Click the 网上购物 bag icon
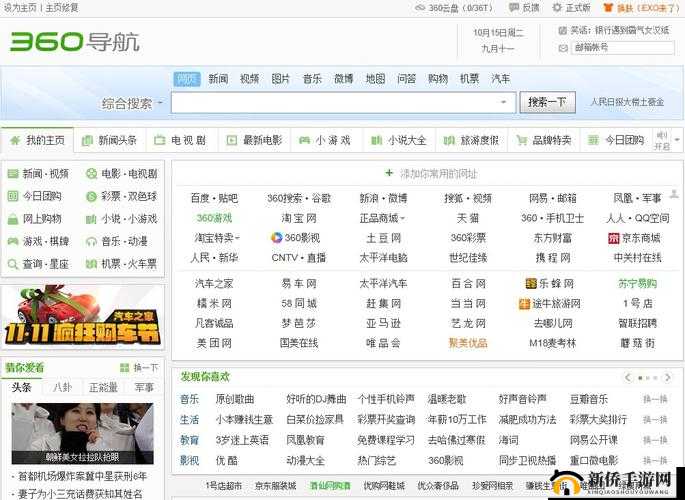This screenshot has width=685, height=500. click(13, 219)
